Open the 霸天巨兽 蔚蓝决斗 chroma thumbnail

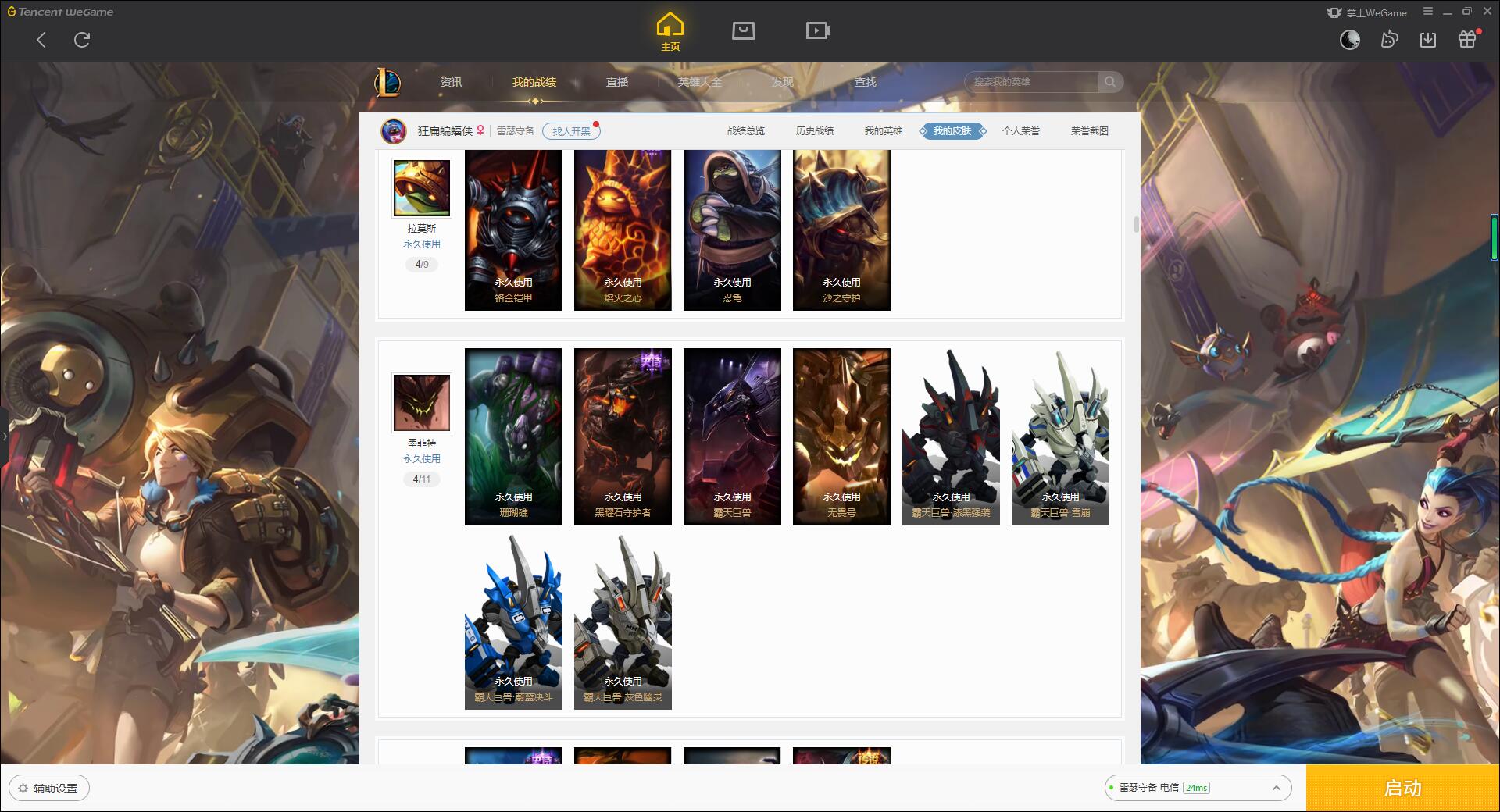point(513,621)
